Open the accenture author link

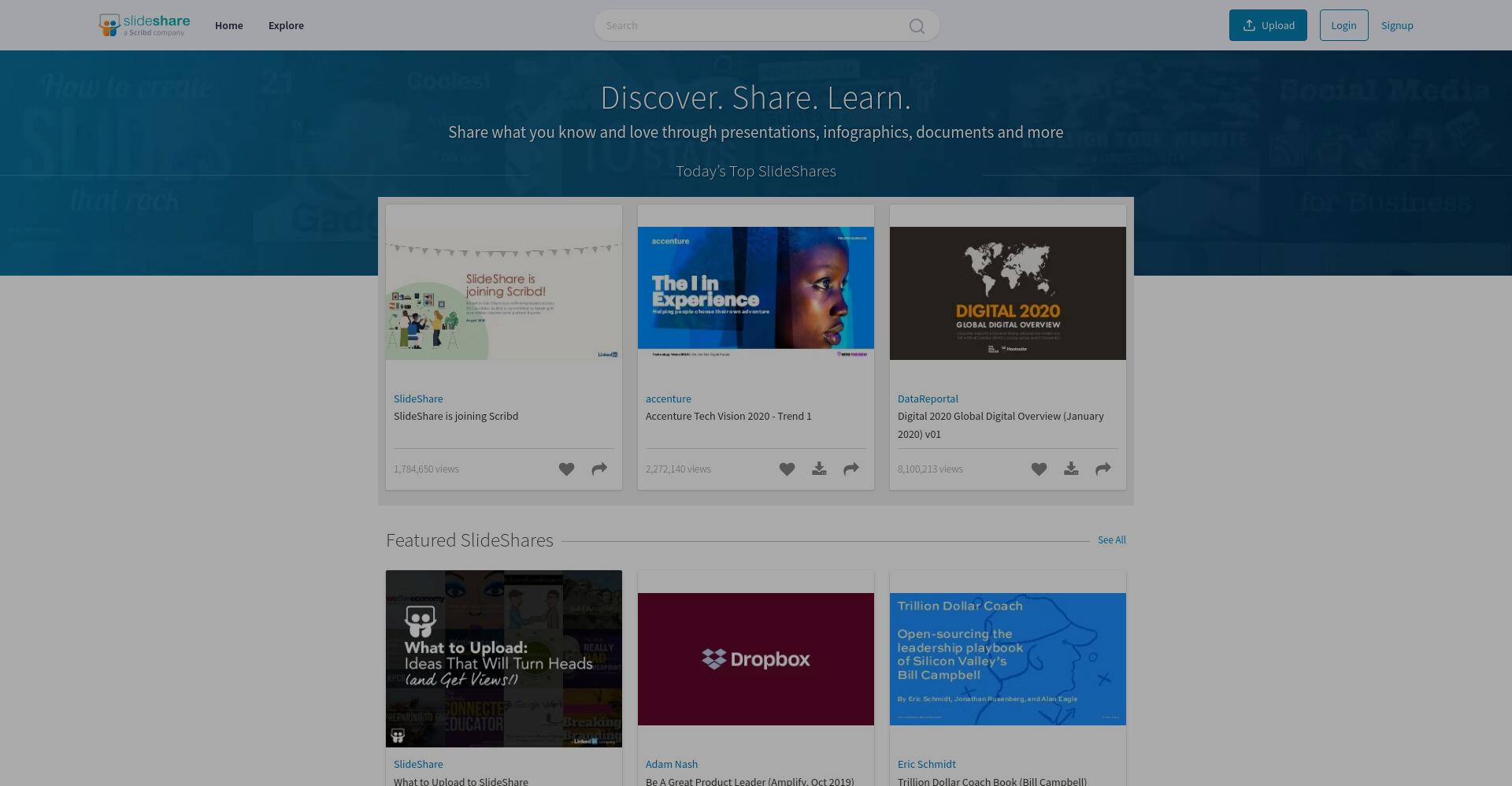(669, 399)
